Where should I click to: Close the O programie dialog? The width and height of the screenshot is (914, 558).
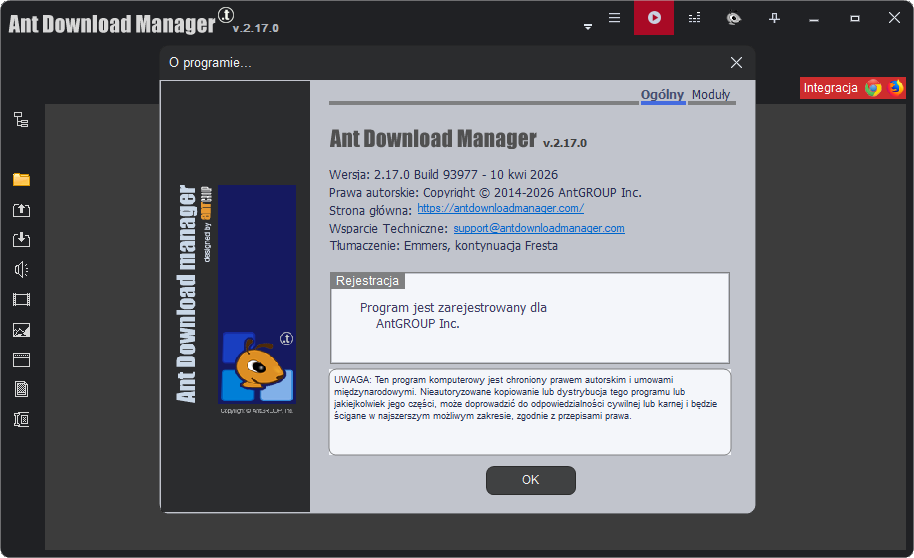point(736,63)
